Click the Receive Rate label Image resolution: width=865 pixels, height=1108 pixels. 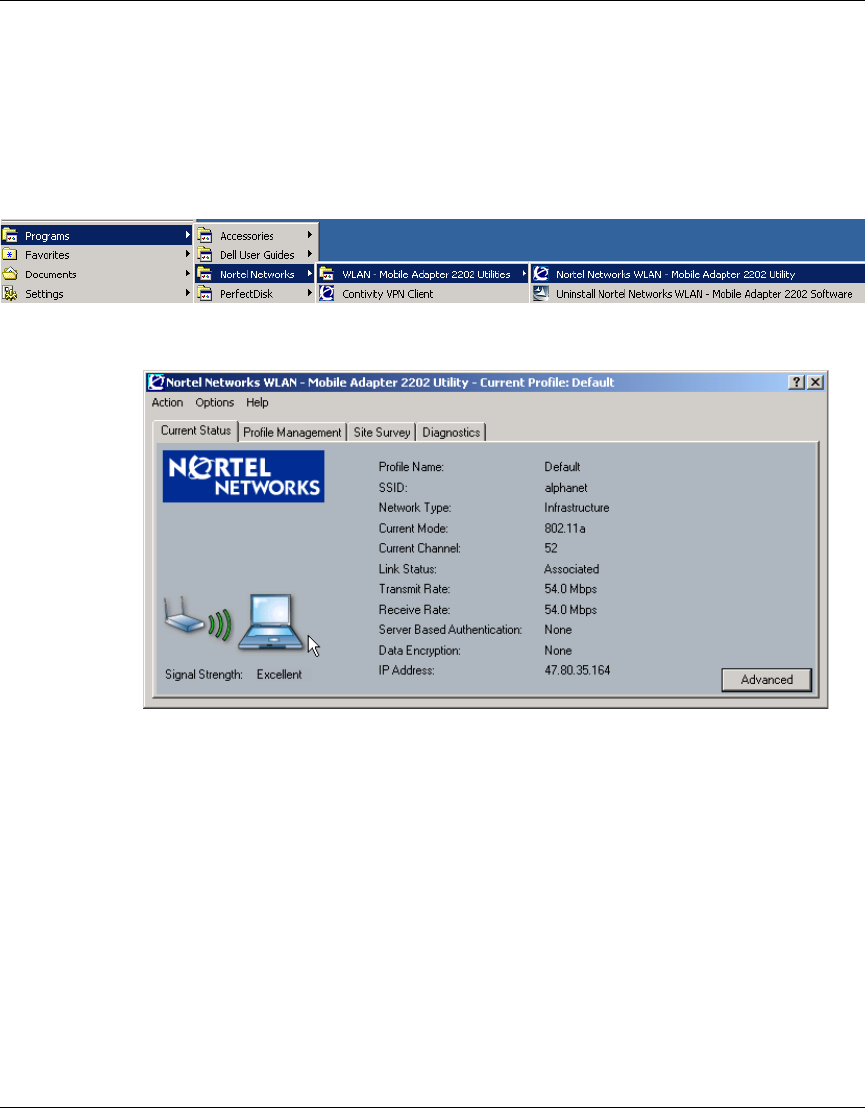click(414, 610)
